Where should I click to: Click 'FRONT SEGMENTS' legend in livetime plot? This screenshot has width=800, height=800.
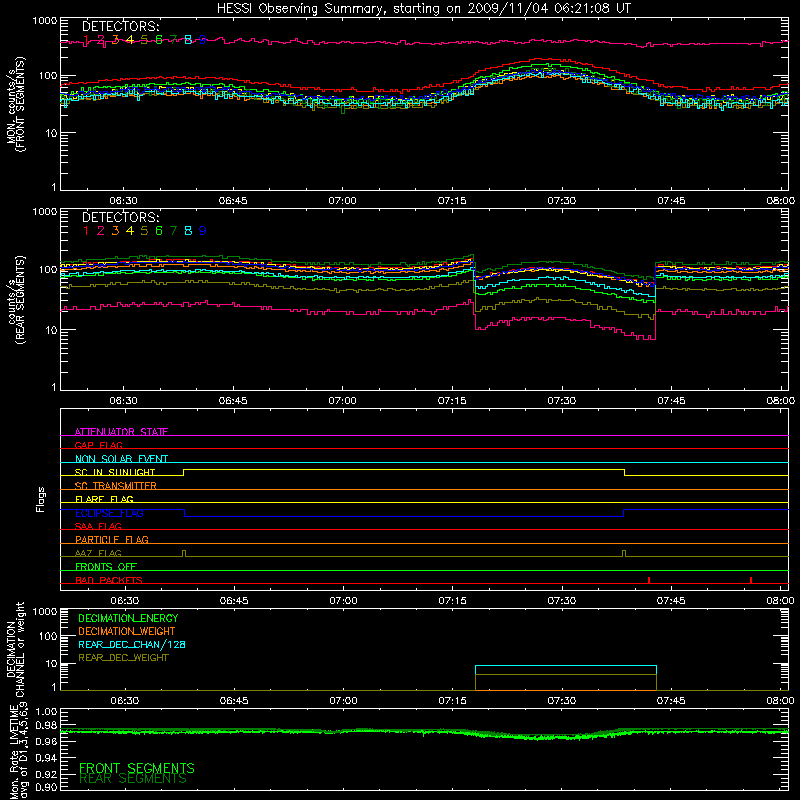(x=137, y=768)
